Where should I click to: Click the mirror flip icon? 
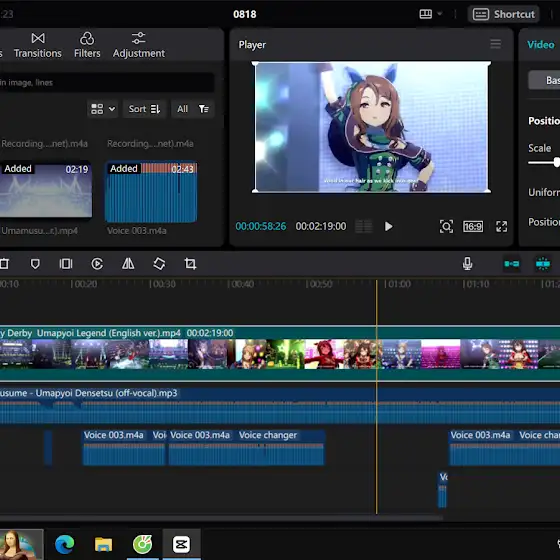[128, 264]
